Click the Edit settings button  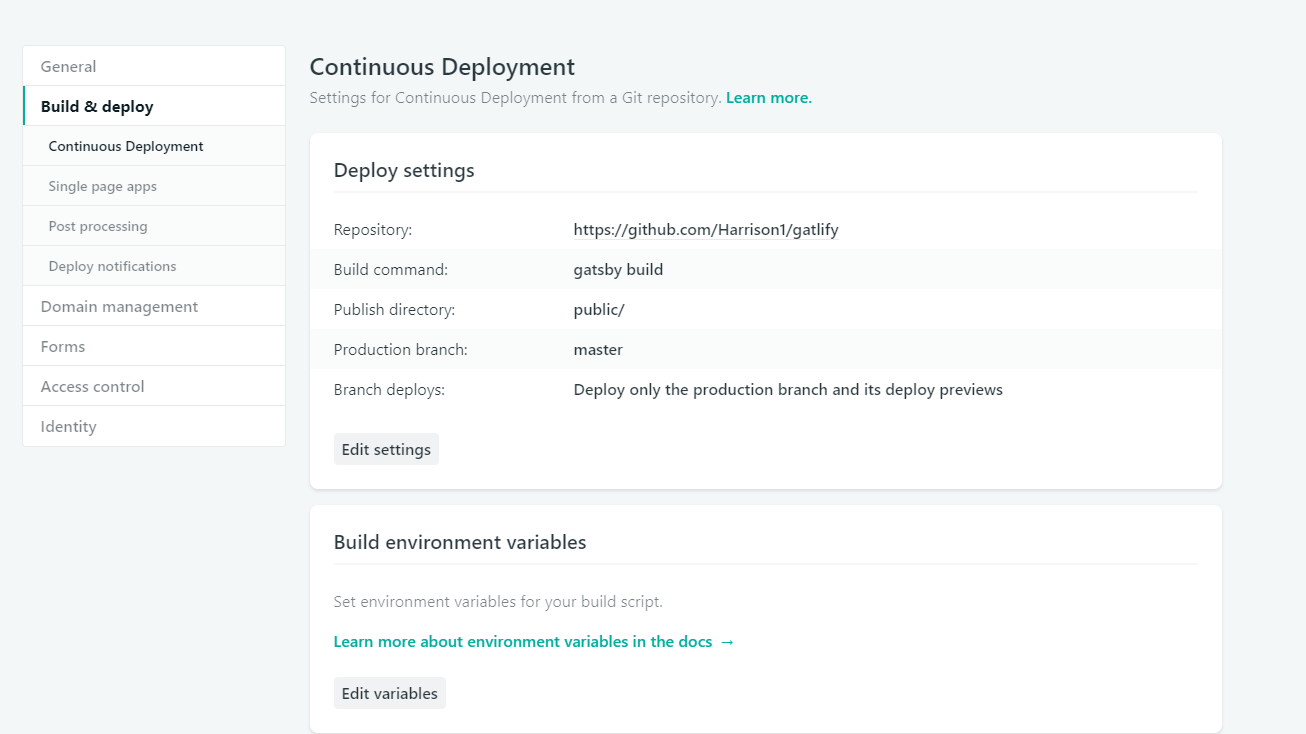[386, 450]
